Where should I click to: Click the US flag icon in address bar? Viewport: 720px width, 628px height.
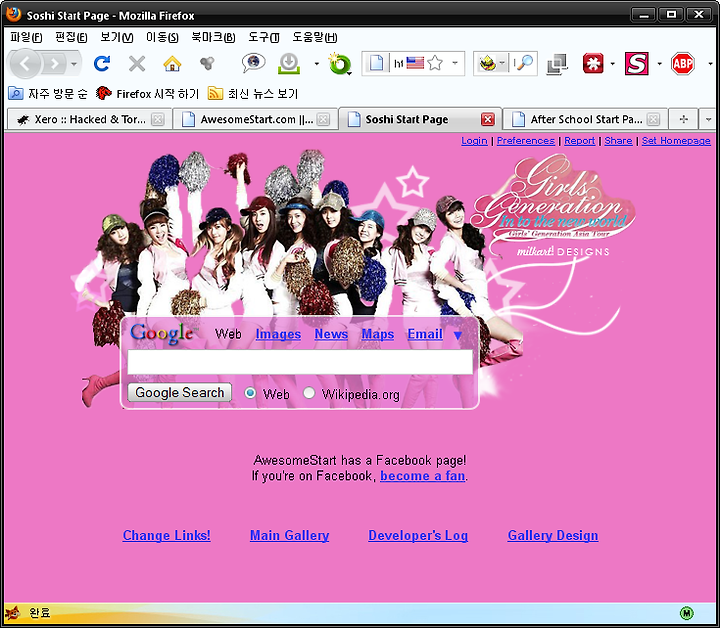tap(415, 63)
